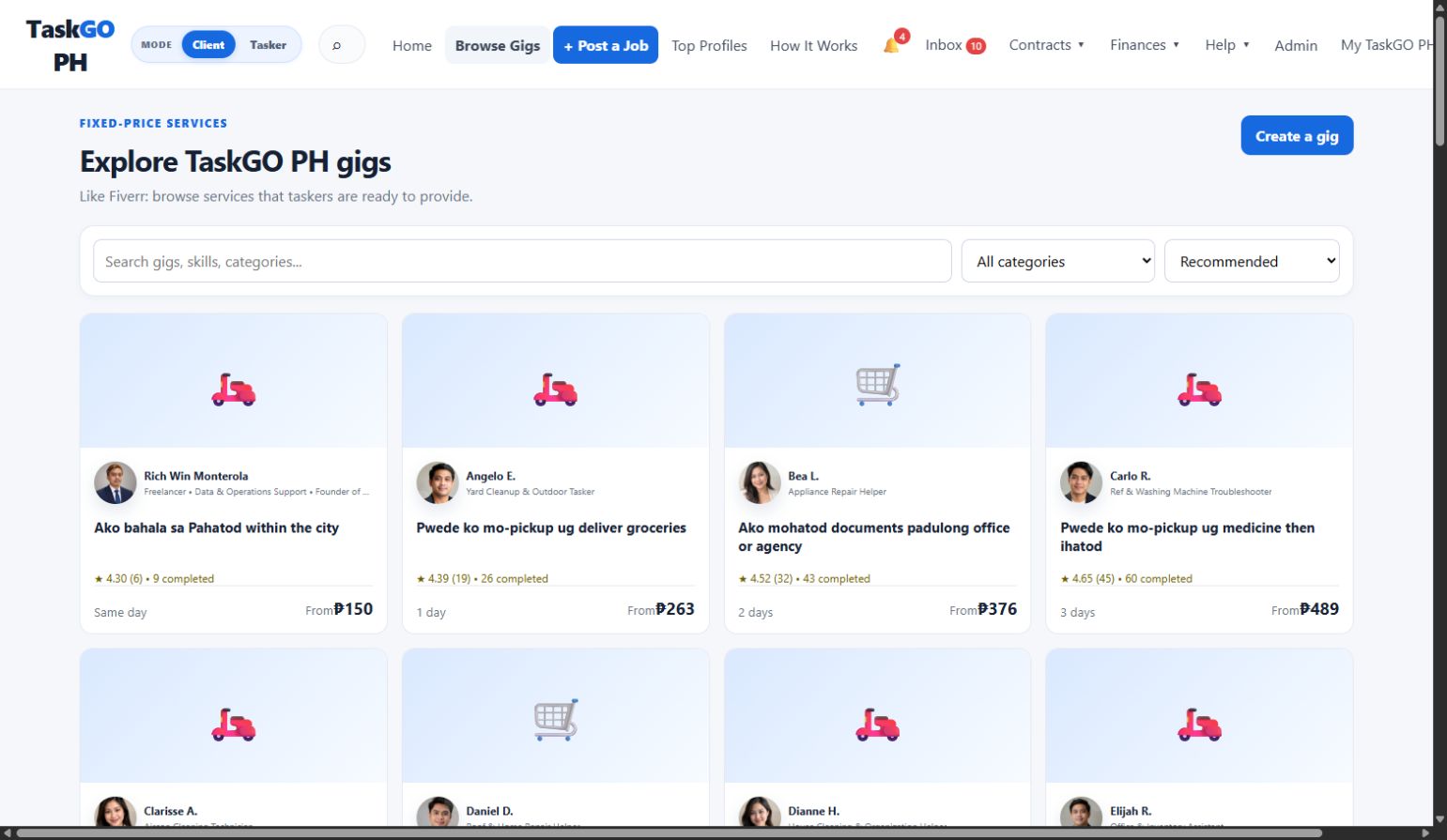Screen dimensions: 1447x840
Task: Click the name Angelo E.
Action: (490, 476)
